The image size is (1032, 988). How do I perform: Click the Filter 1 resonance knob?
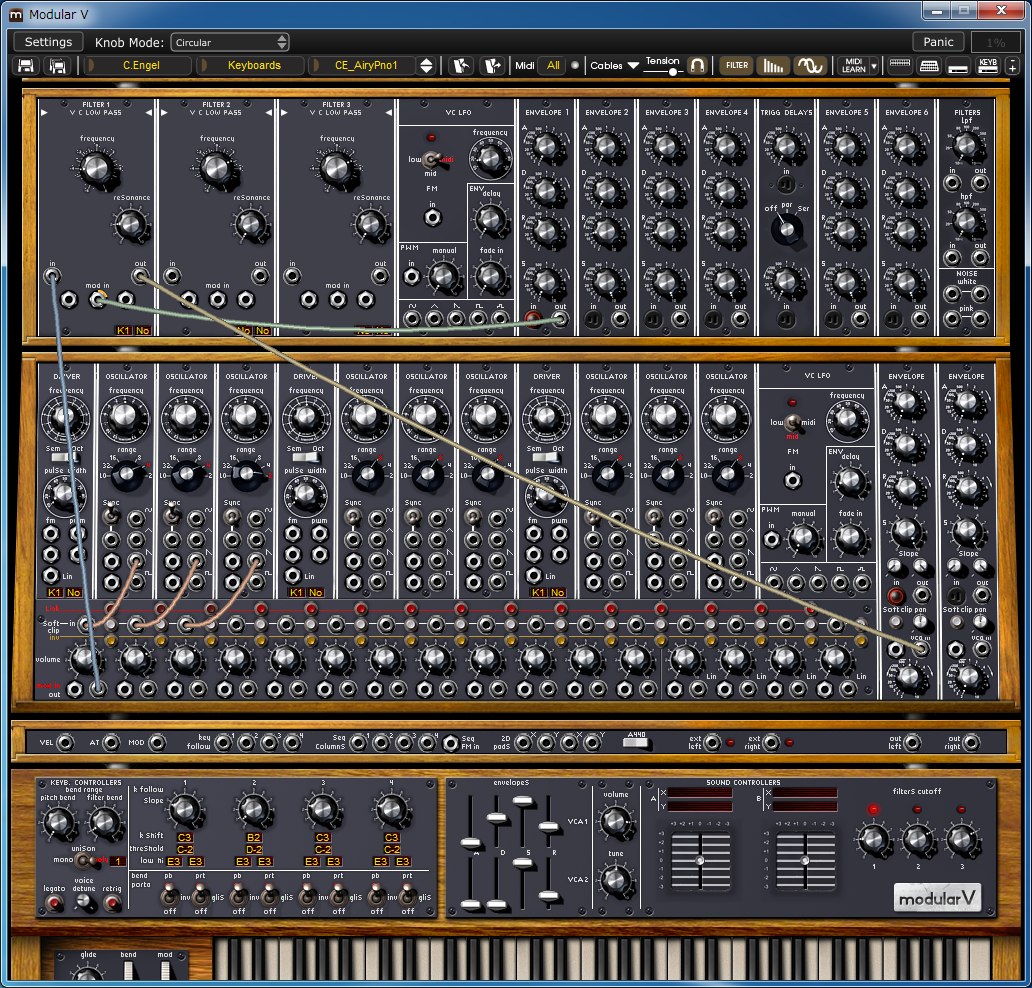(x=131, y=224)
